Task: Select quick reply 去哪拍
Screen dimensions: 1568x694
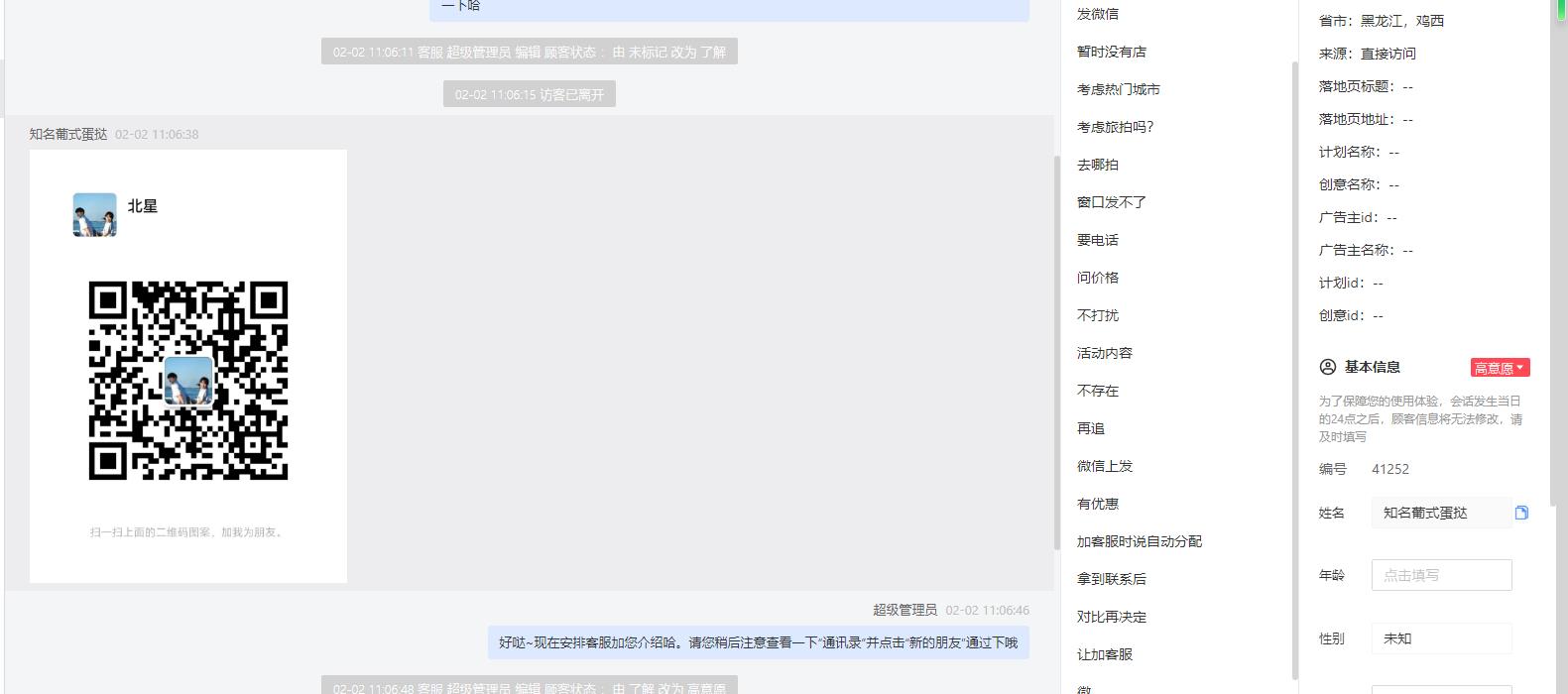Action: pyautogui.click(x=1098, y=165)
